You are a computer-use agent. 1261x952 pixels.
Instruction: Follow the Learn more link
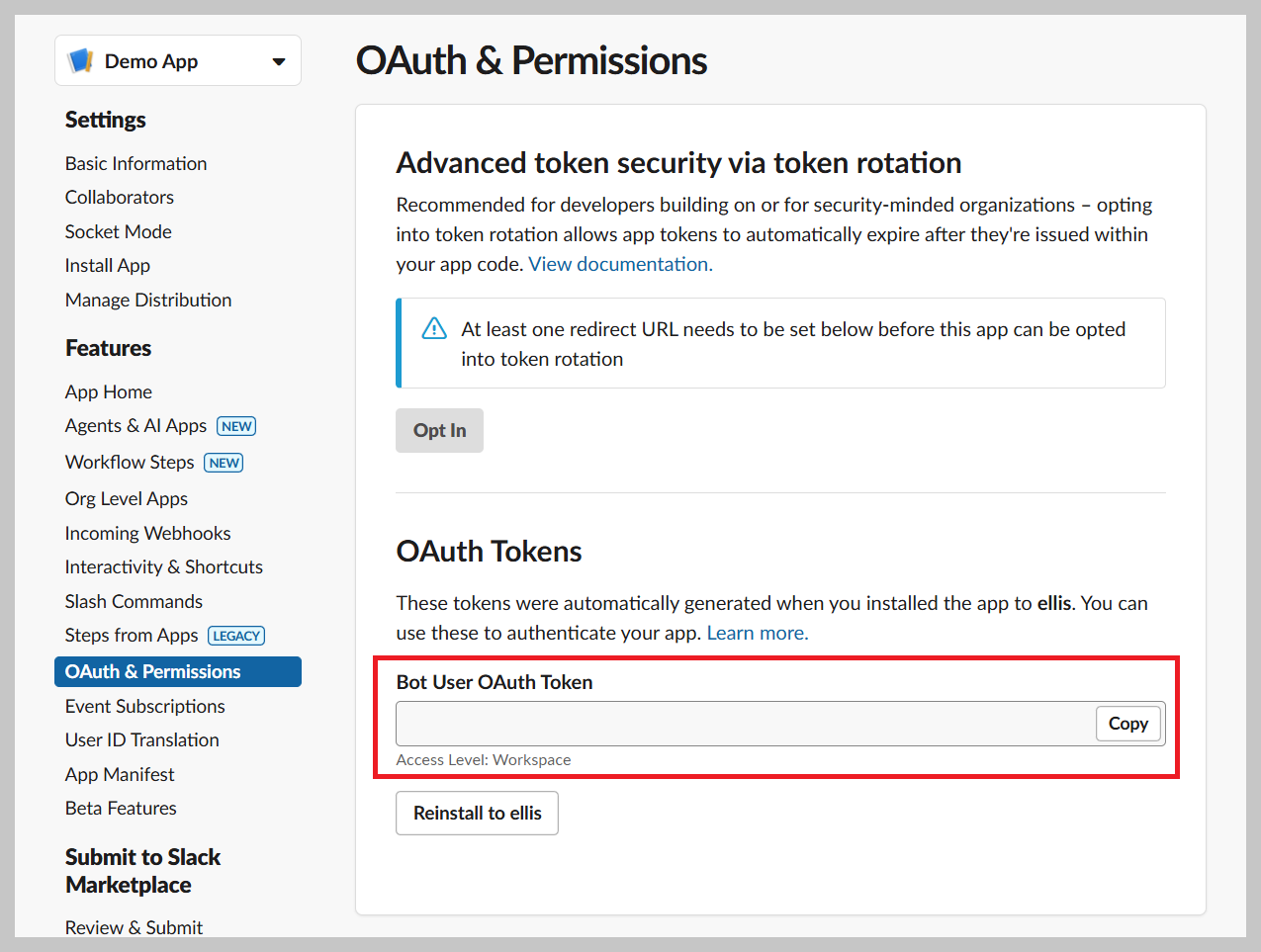758,633
